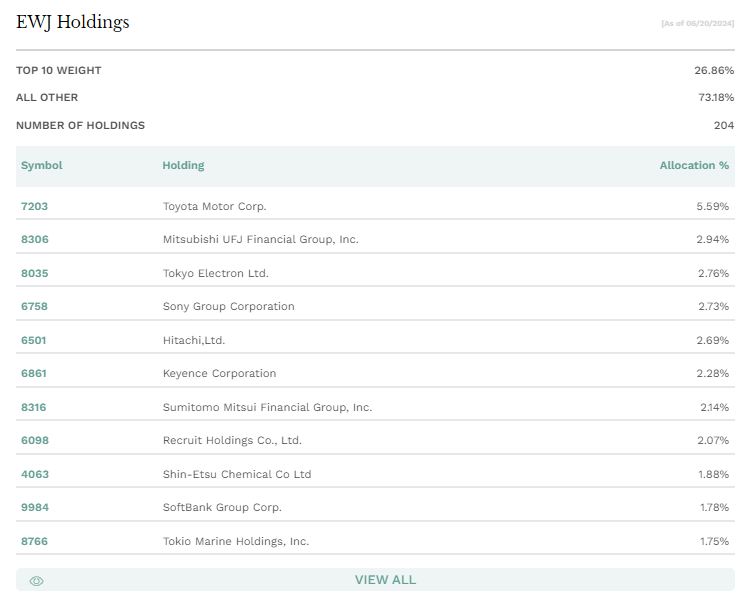Screen dimensions: 750x595
Task: Open ticker symbol 8316 link
Action: tap(33, 407)
